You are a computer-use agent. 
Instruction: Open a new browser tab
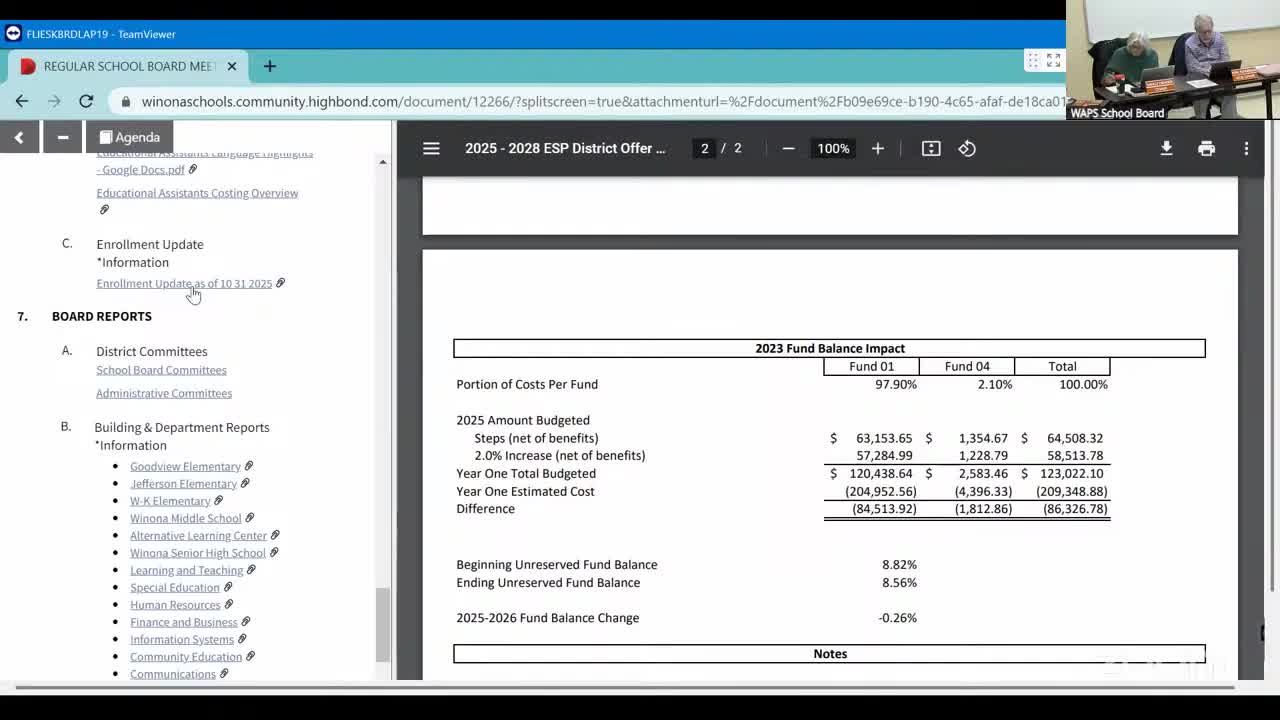pos(269,66)
